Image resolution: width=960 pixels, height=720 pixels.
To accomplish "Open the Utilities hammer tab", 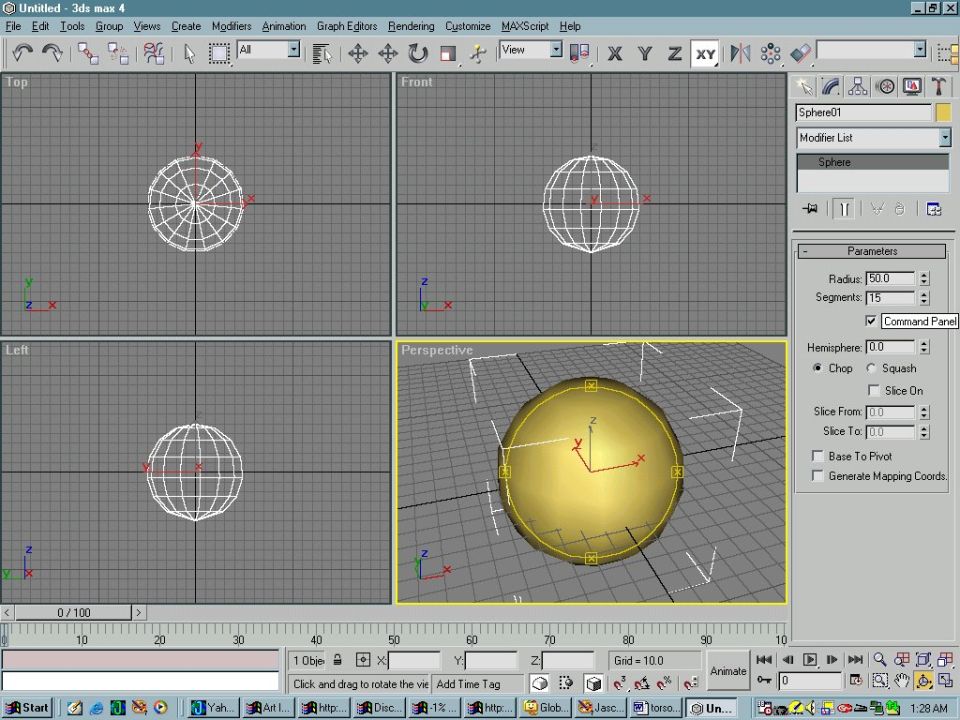I will [x=939, y=86].
